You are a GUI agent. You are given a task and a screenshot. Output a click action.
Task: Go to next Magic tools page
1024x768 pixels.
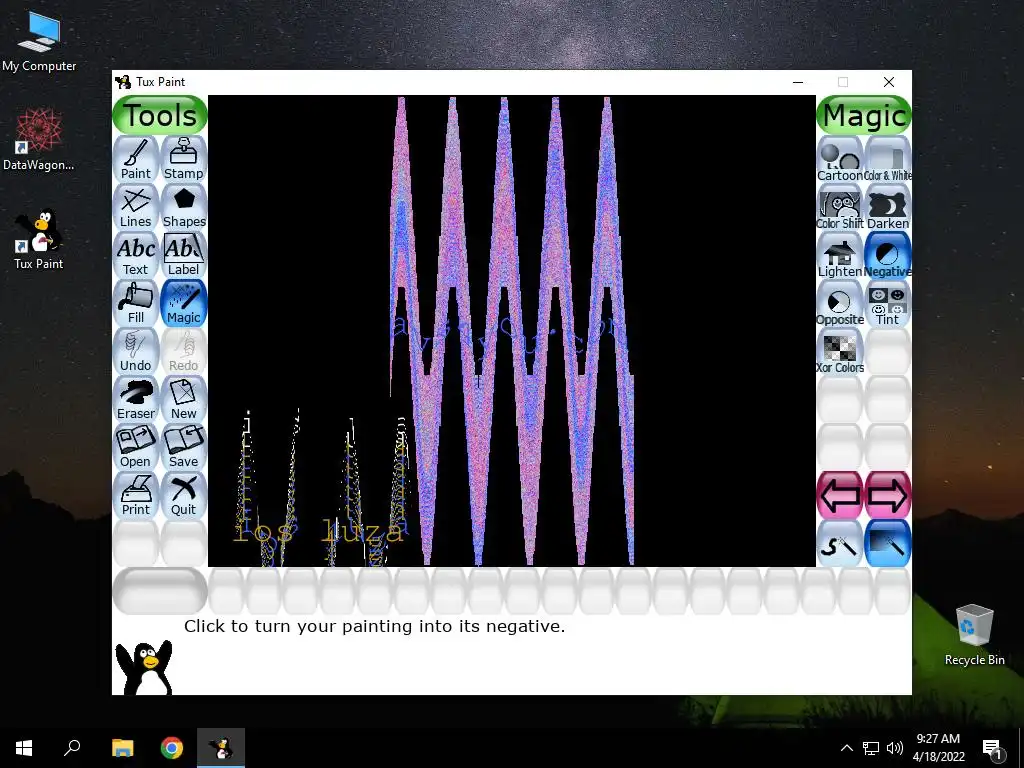point(888,496)
